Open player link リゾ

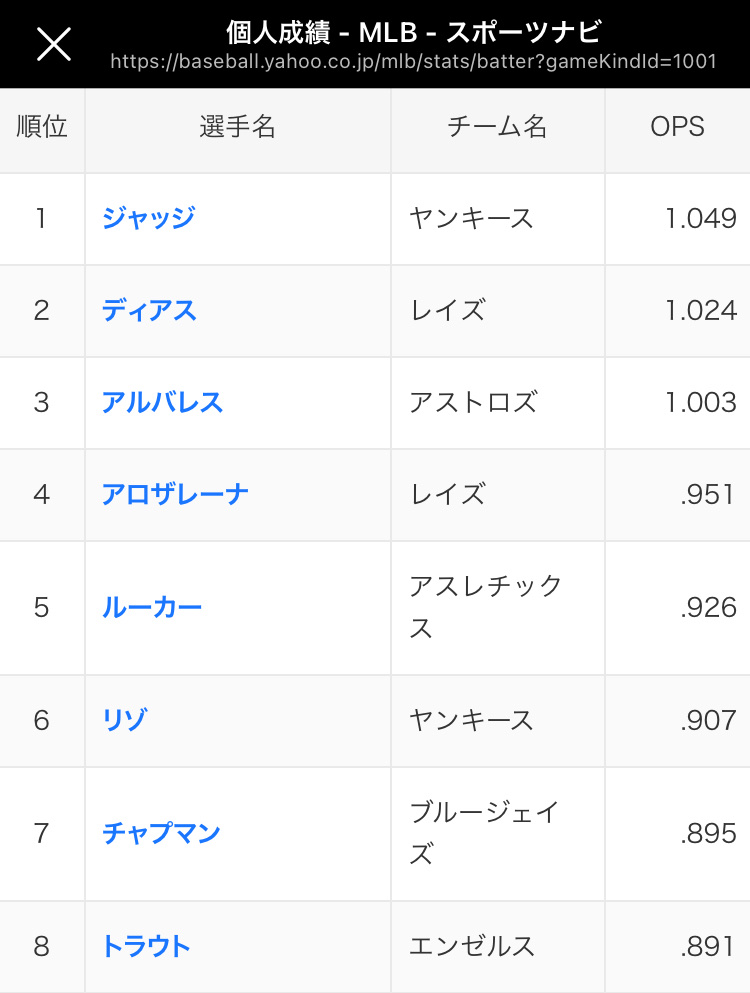[x=125, y=720]
